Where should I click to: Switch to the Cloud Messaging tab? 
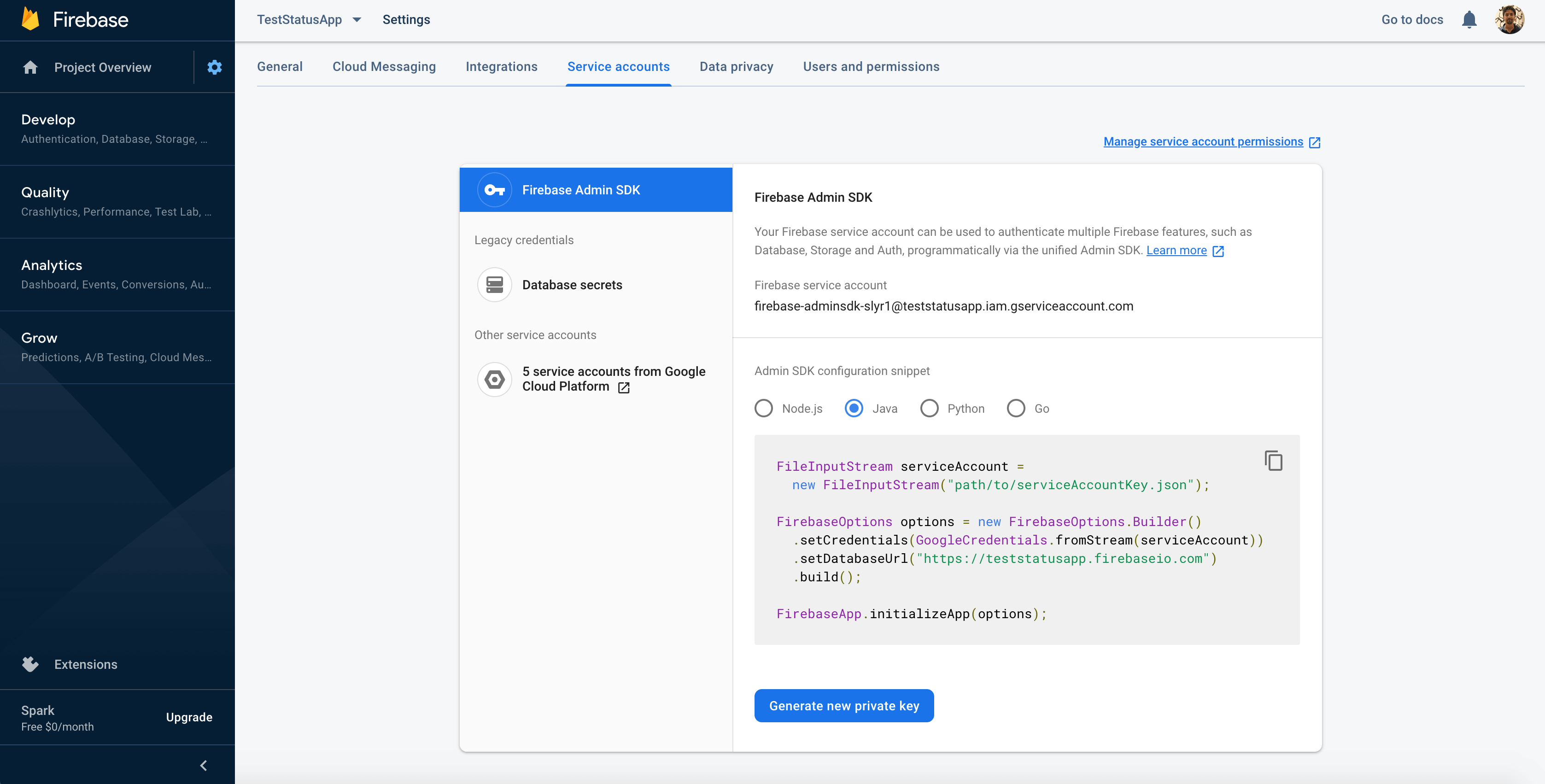384,67
